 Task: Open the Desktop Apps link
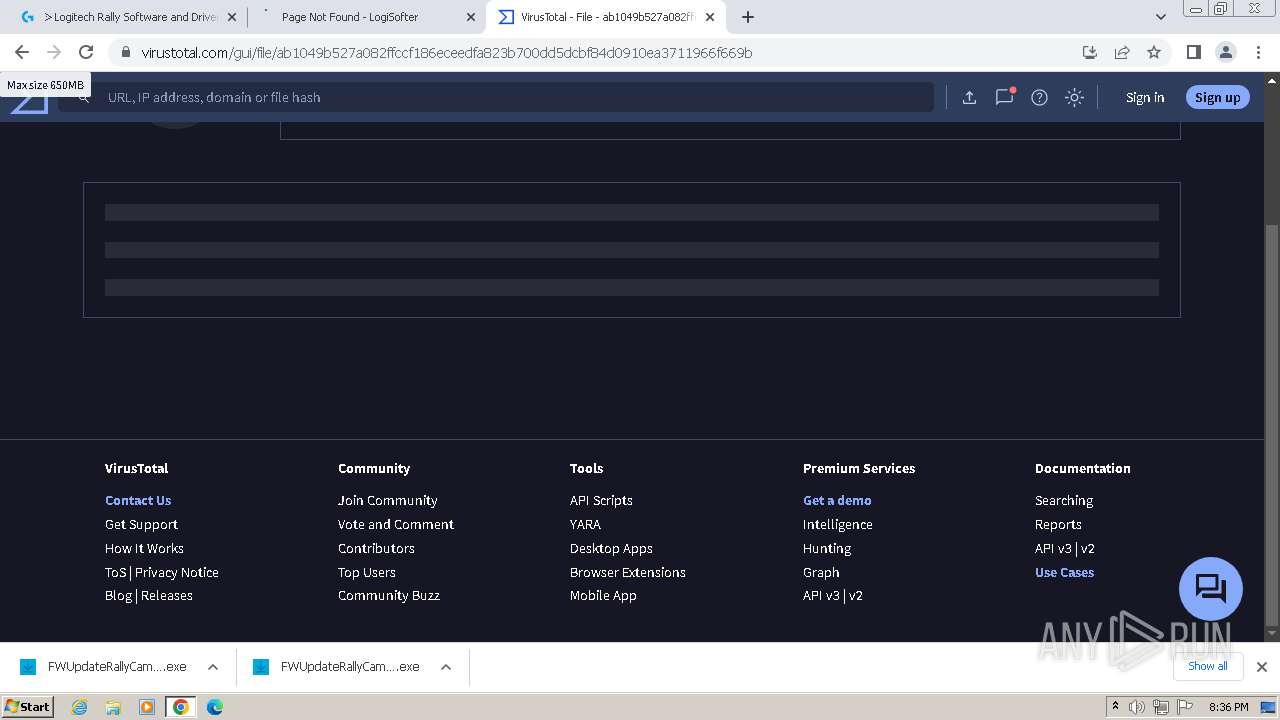pyautogui.click(x=611, y=548)
